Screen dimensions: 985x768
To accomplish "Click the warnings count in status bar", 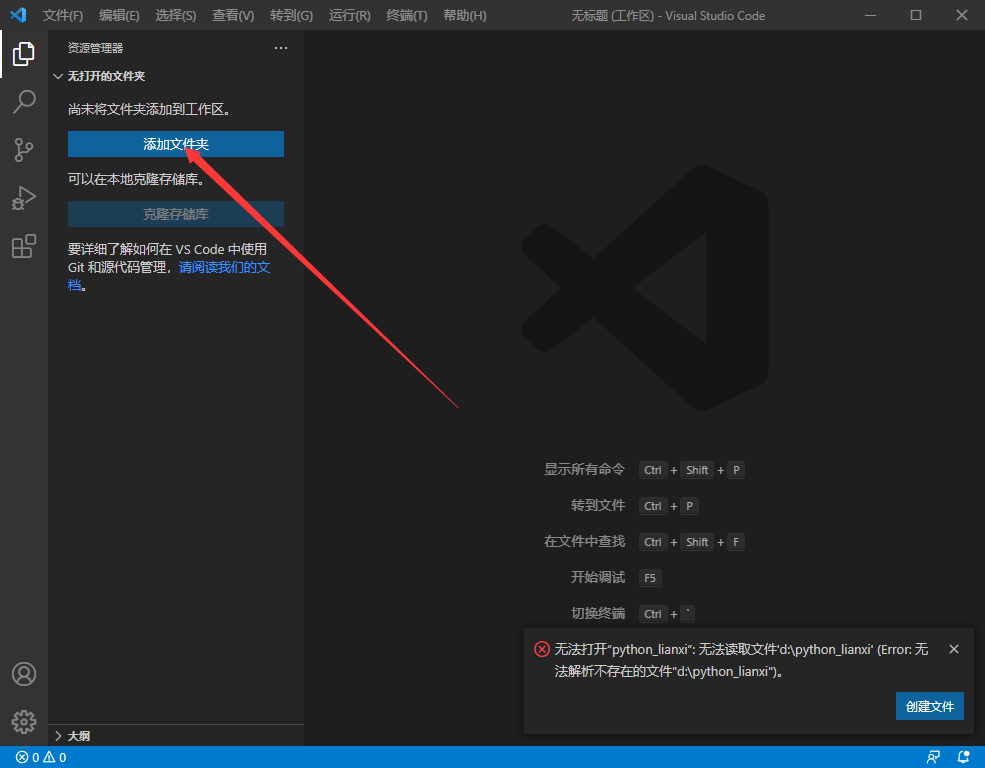I will (x=55, y=757).
